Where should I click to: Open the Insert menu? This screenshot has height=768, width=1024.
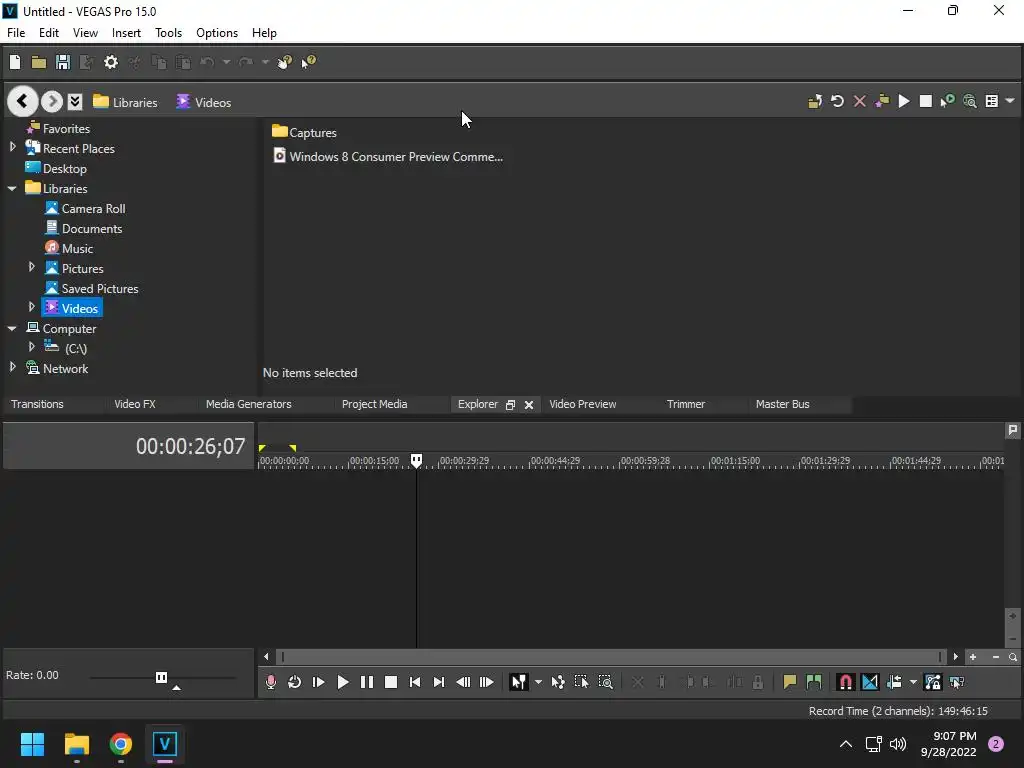click(x=126, y=33)
